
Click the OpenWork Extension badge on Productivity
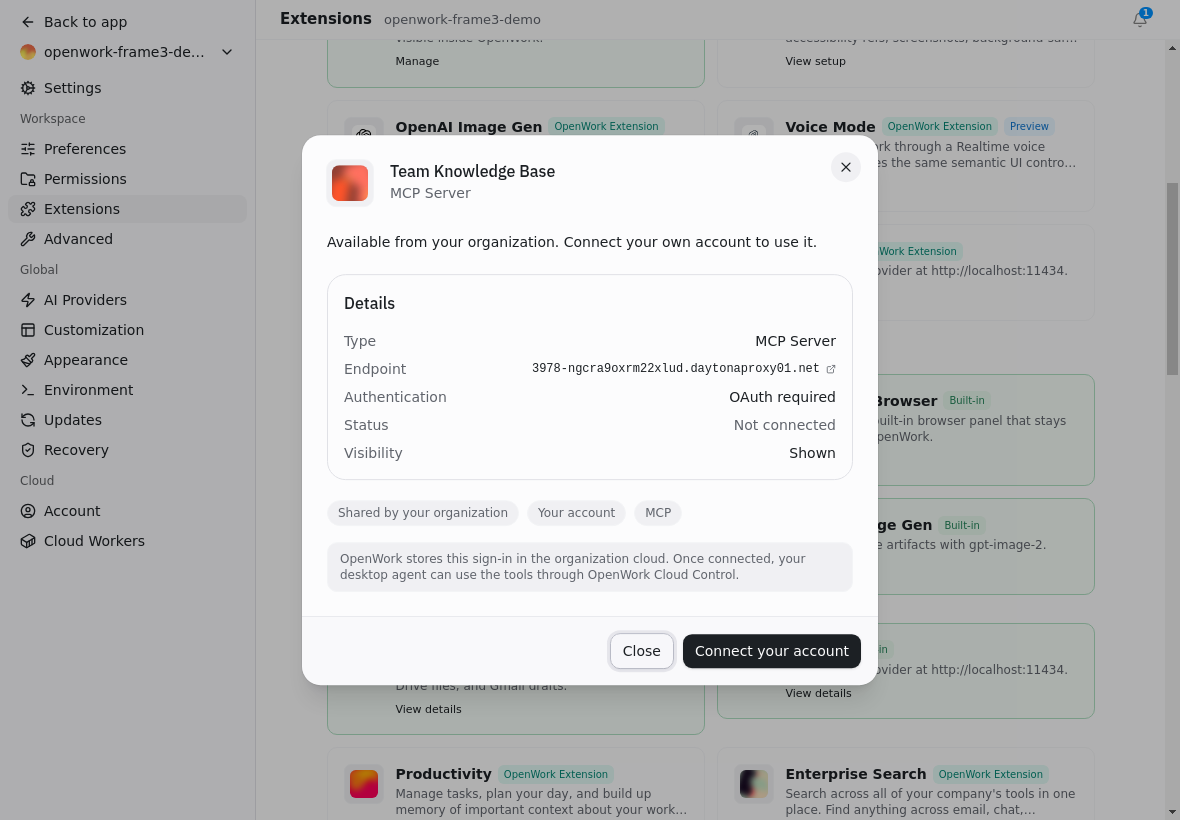(x=555, y=774)
